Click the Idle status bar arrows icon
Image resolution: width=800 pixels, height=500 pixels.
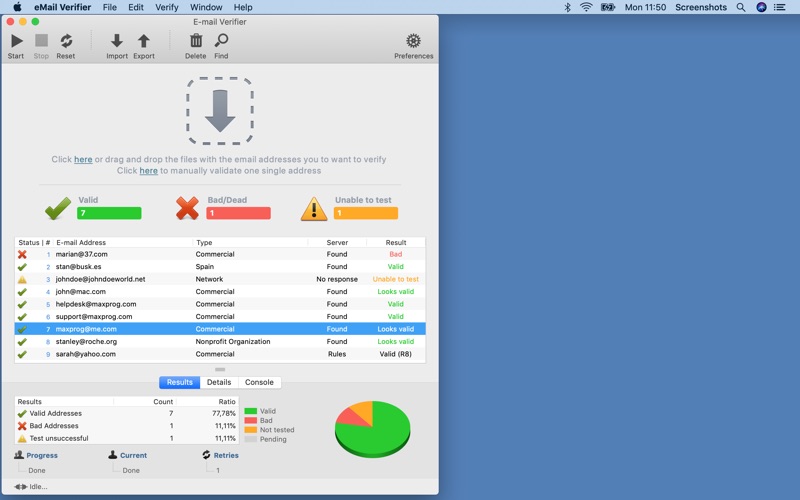(20, 487)
